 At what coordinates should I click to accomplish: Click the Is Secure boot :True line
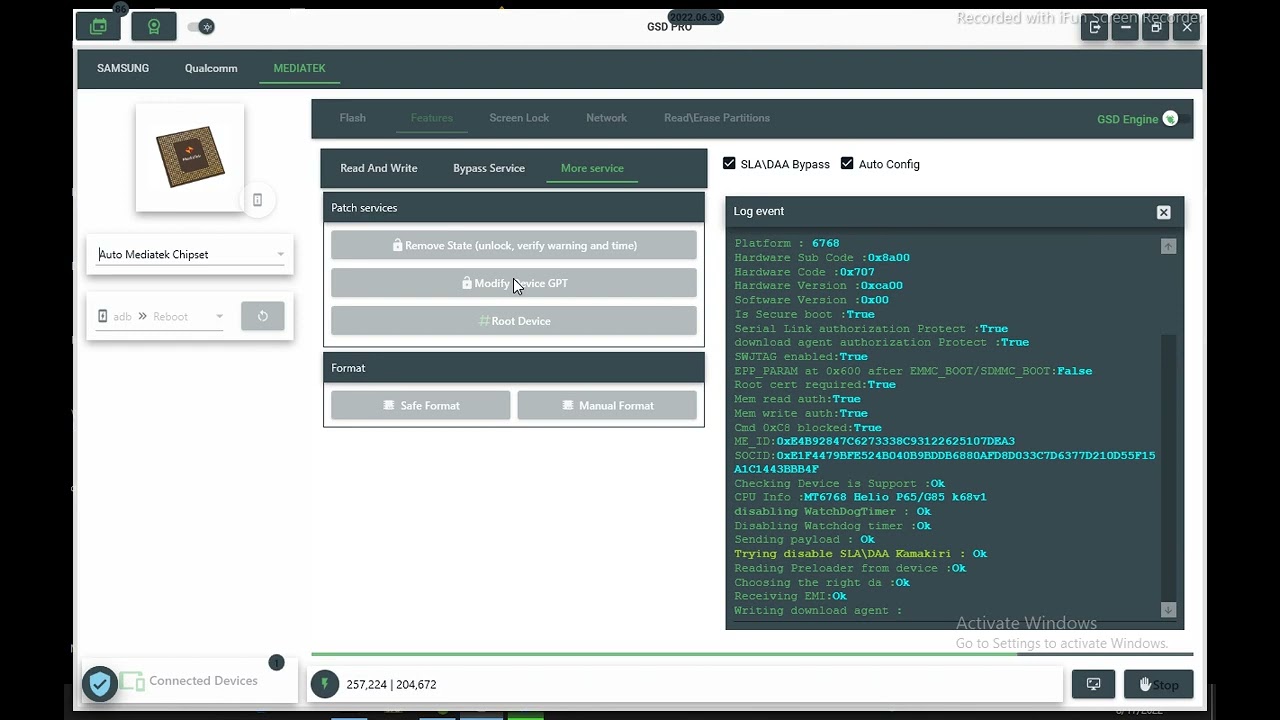click(x=804, y=314)
